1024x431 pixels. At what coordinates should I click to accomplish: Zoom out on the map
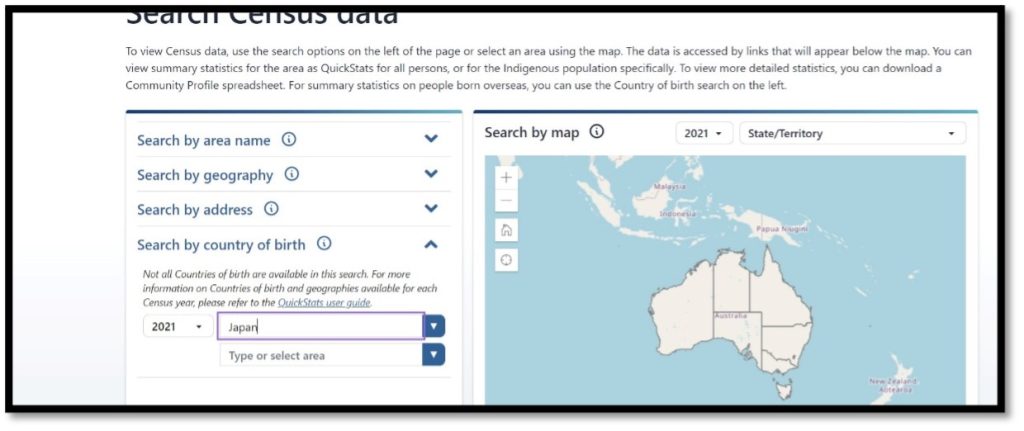tap(506, 200)
